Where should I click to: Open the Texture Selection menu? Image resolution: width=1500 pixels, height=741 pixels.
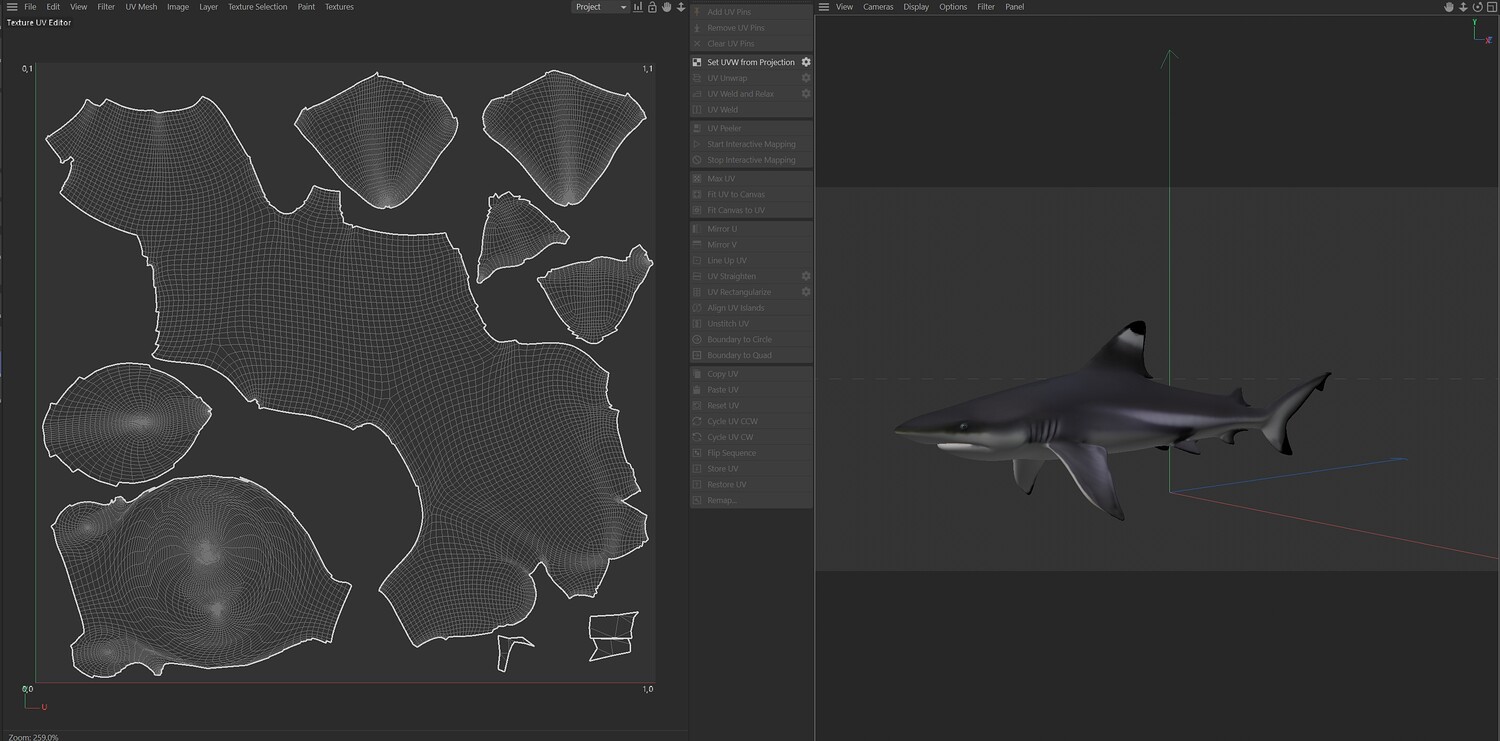pyautogui.click(x=257, y=7)
